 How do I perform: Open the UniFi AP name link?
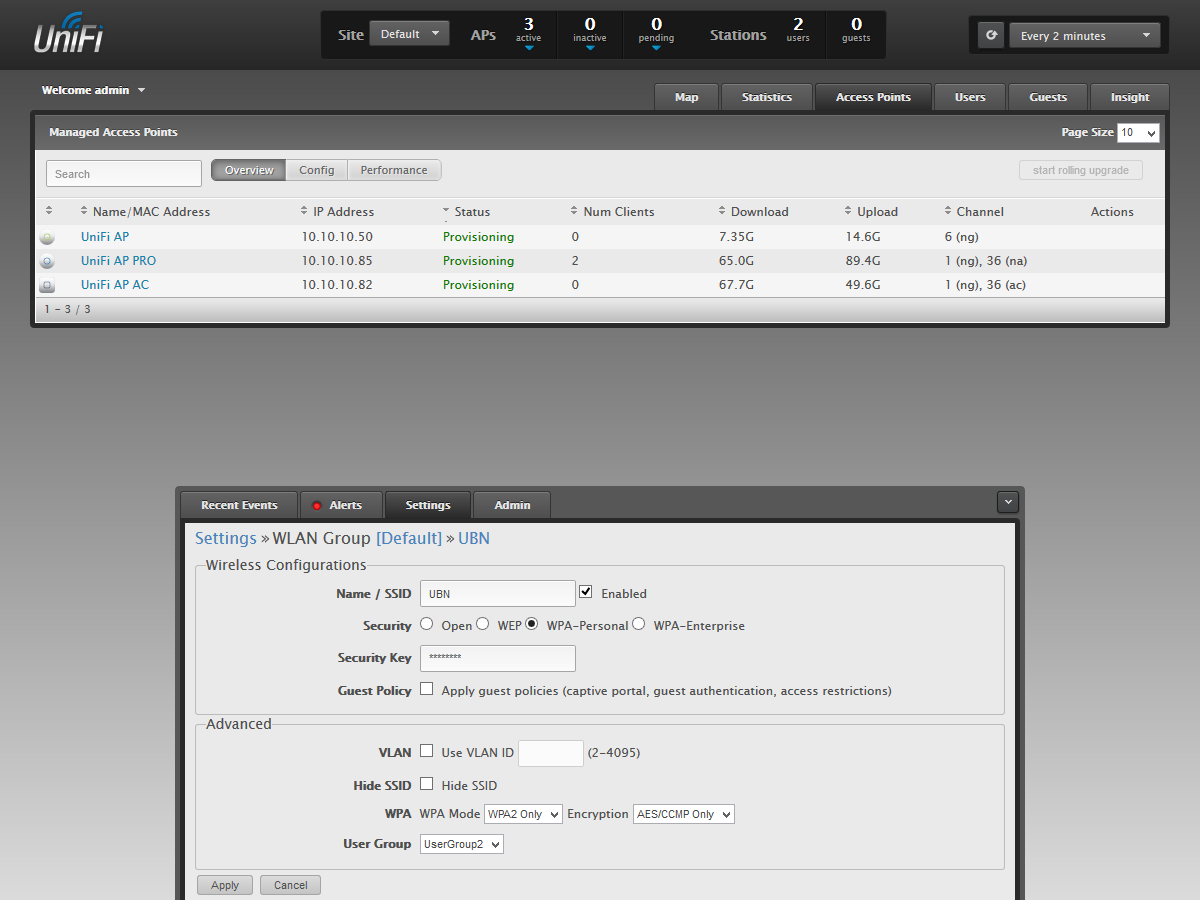105,237
